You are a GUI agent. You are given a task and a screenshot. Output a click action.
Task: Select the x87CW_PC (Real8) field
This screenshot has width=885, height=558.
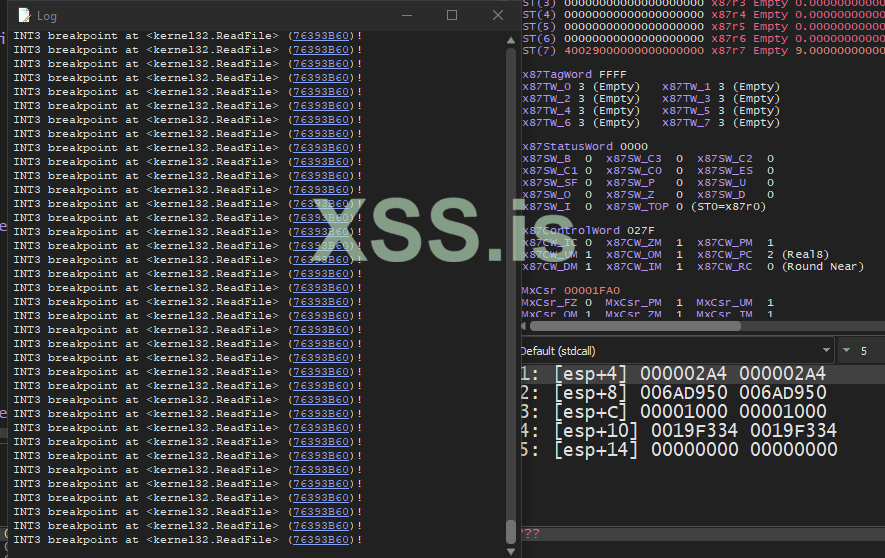pyautogui.click(x=763, y=254)
